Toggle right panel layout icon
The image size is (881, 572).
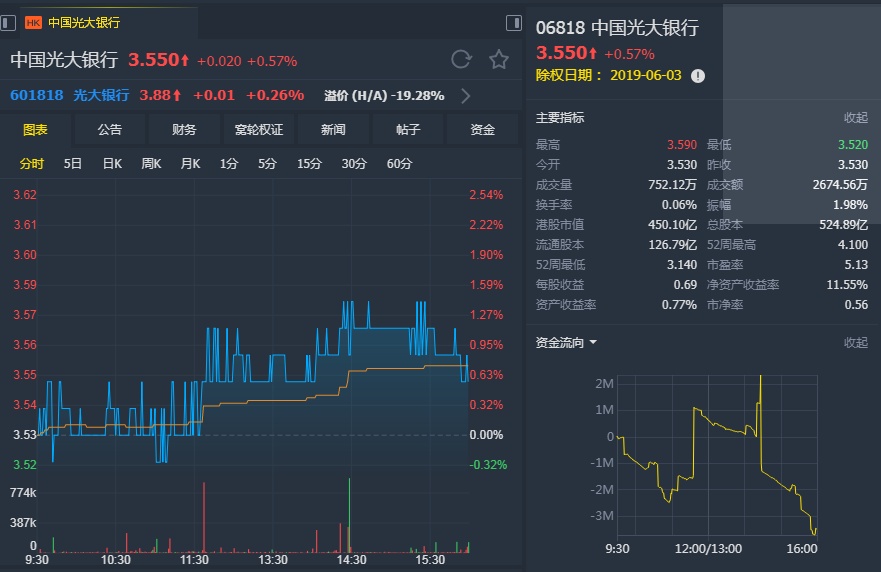pyautogui.click(x=514, y=23)
